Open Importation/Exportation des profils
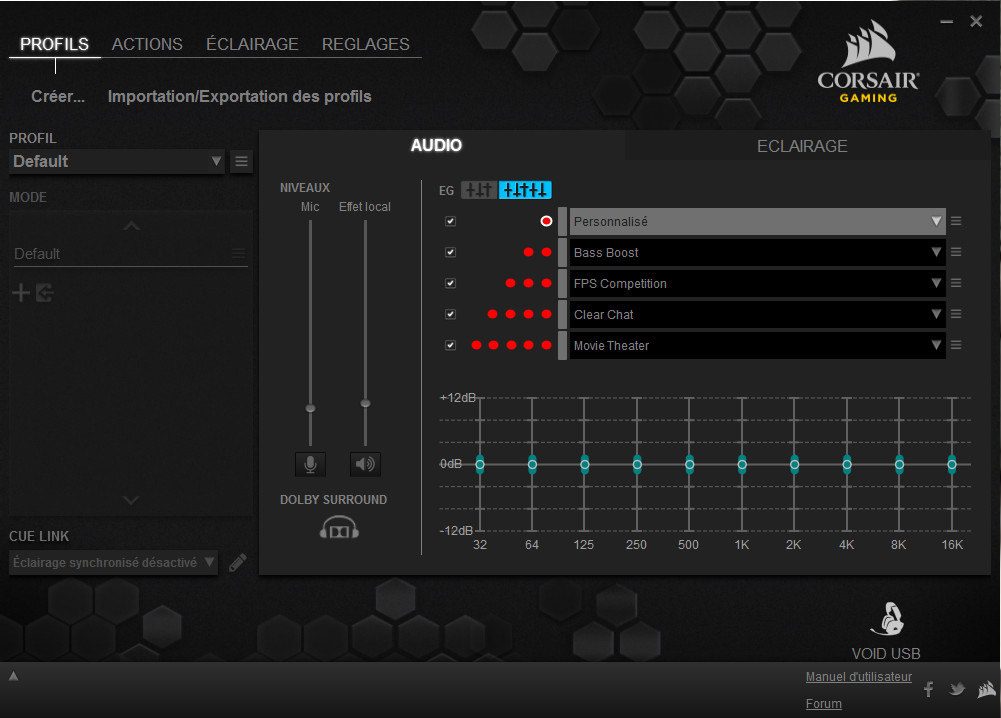Viewport: 1001px width, 718px height. [239, 96]
